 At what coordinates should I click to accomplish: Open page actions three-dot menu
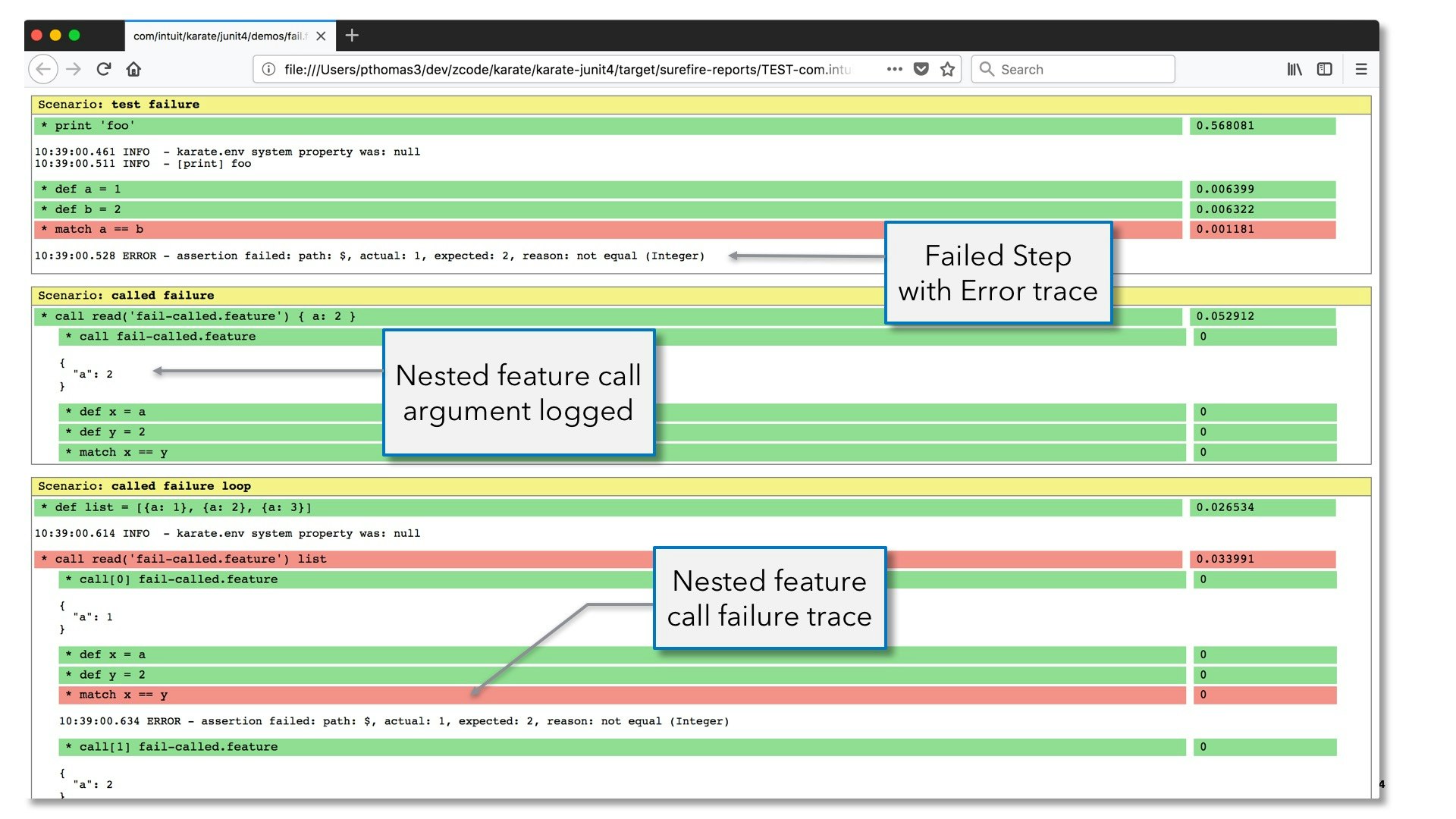click(894, 69)
